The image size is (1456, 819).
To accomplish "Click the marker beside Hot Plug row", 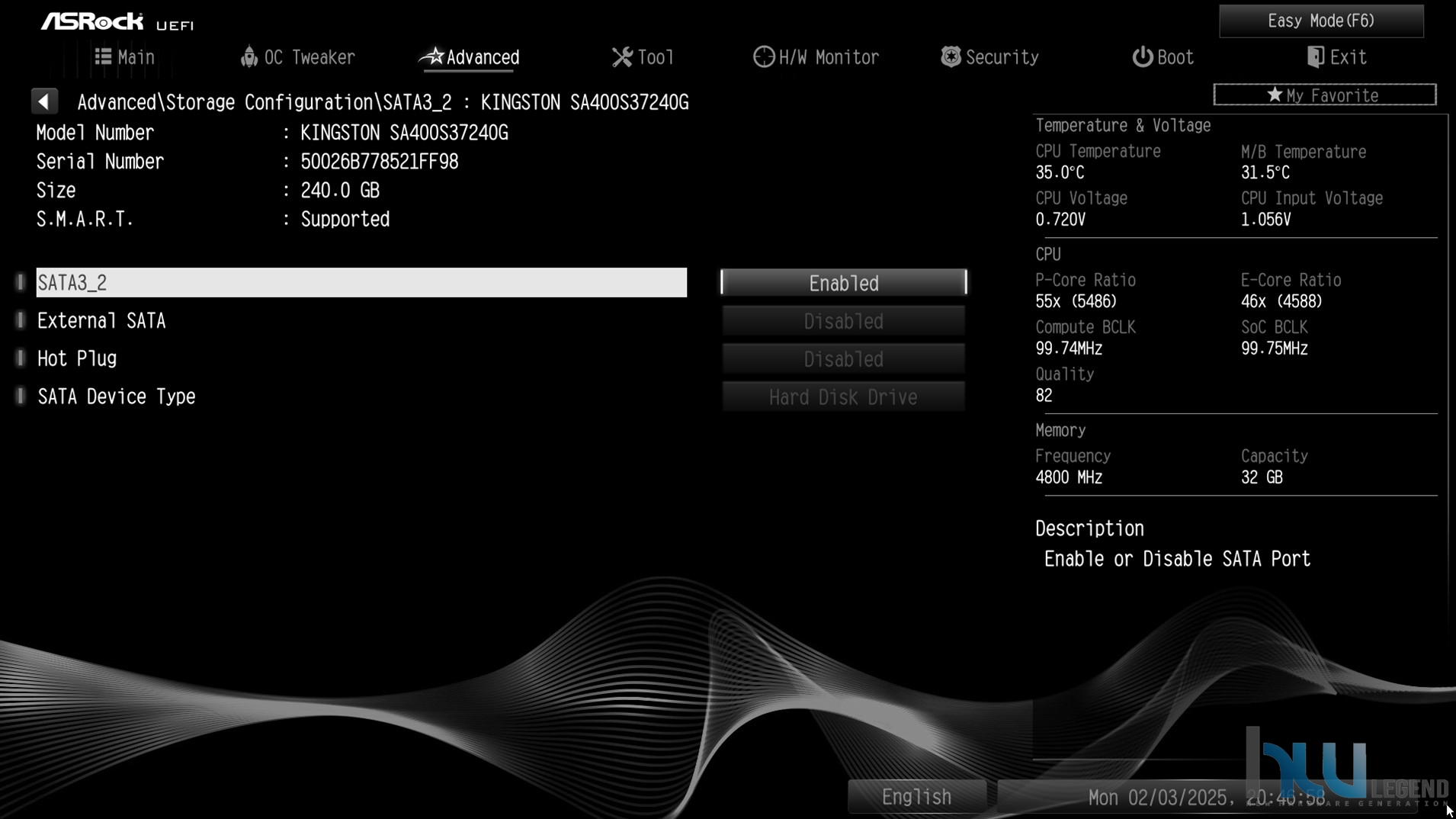I will (x=21, y=358).
